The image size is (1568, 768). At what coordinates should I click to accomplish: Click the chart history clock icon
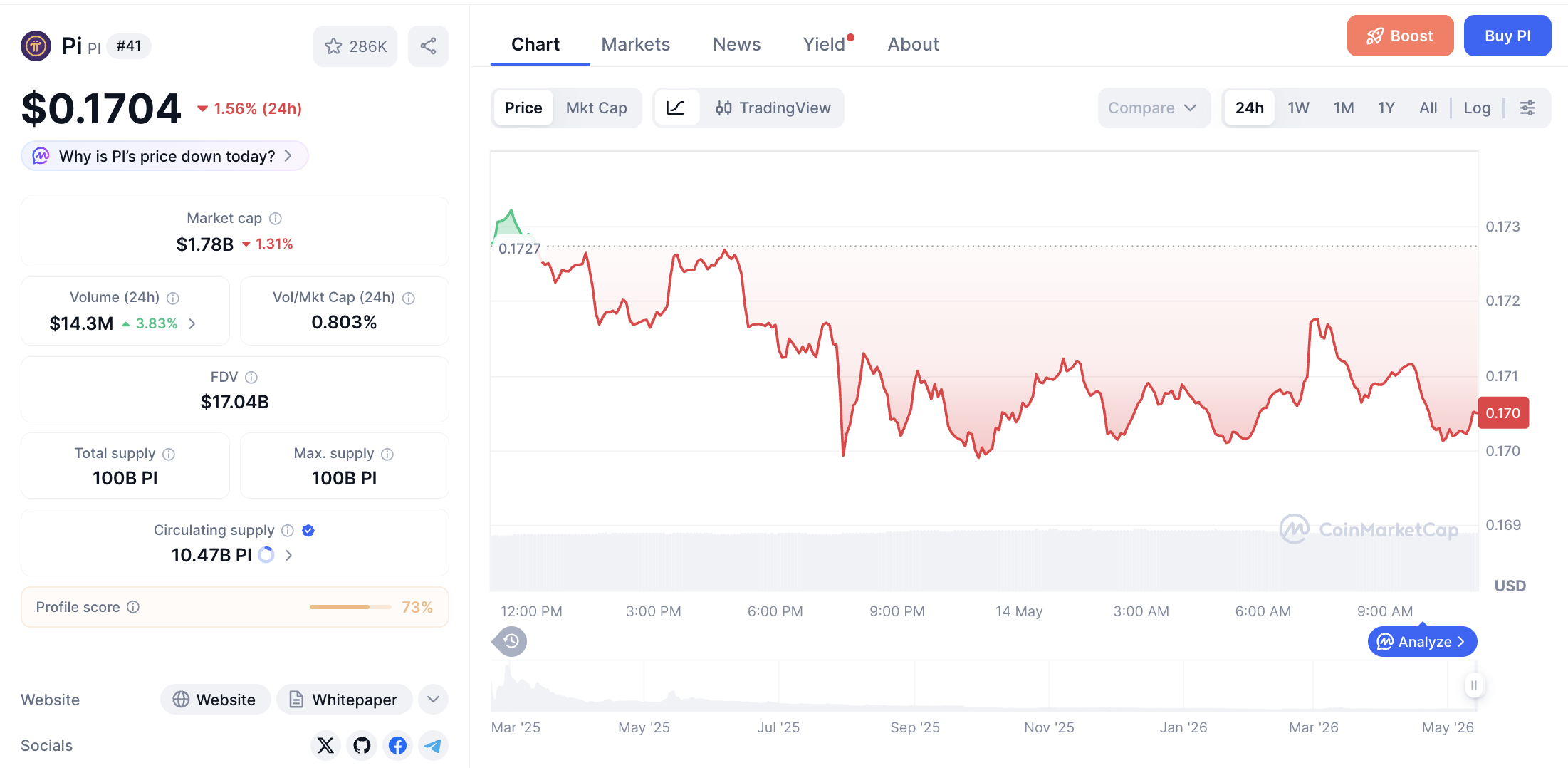pos(511,641)
